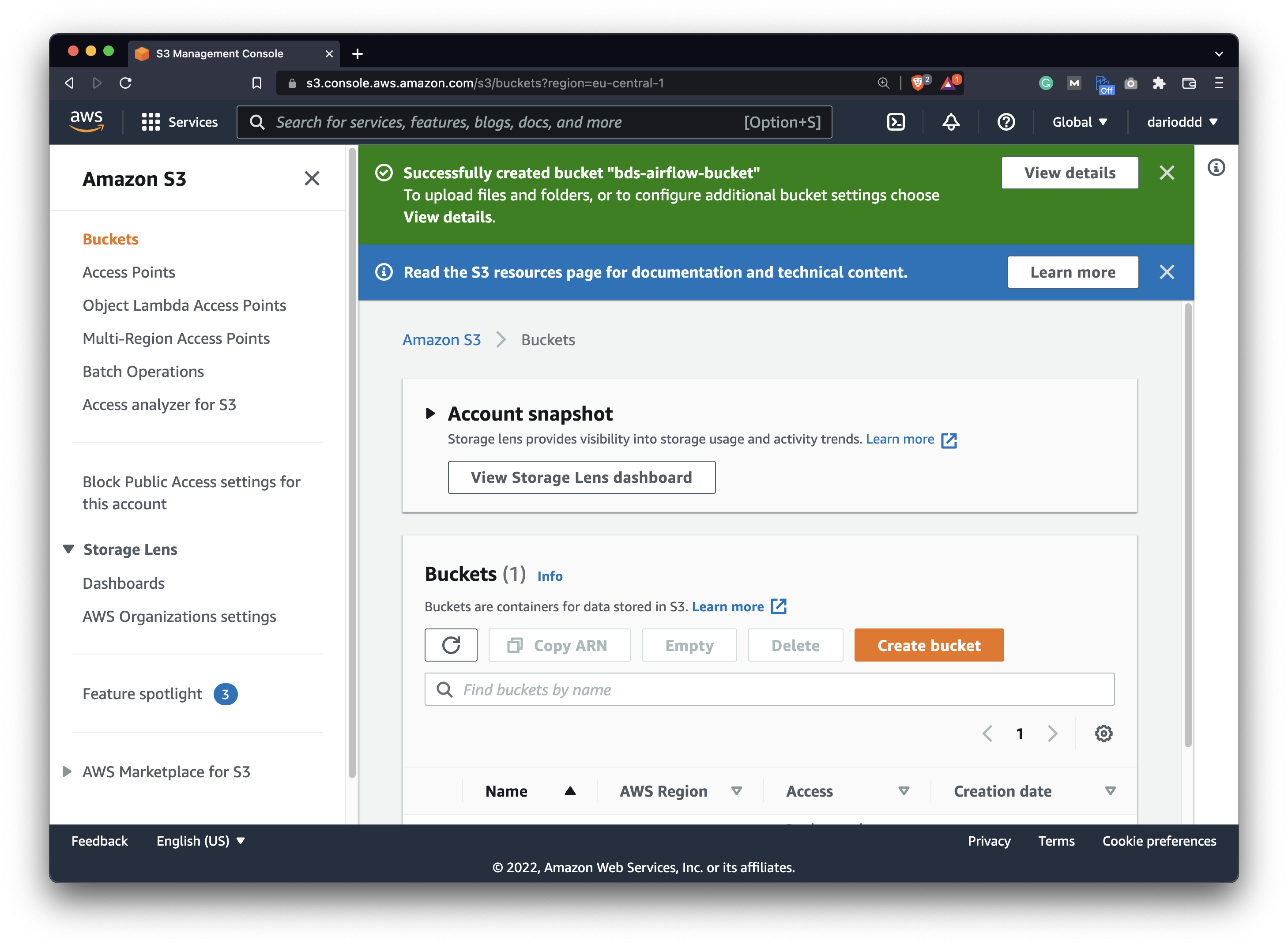Open bucket list preferences gear
The height and width of the screenshot is (948, 1288).
1103,734
